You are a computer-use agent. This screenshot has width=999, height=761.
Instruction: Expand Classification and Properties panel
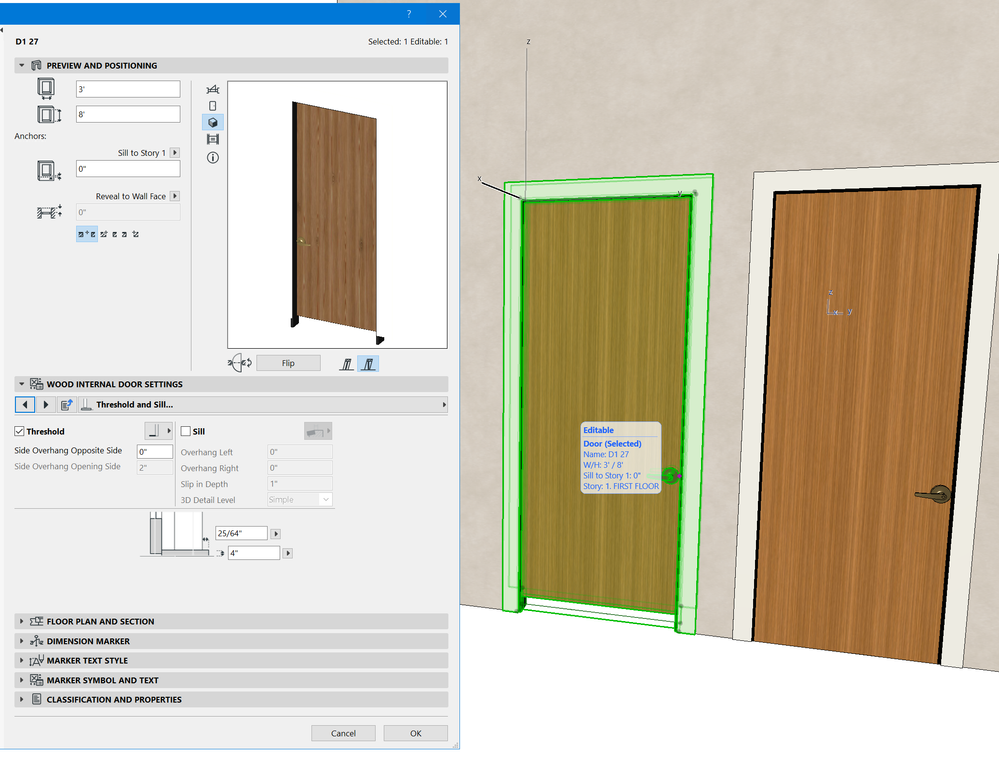pos(22,700)
